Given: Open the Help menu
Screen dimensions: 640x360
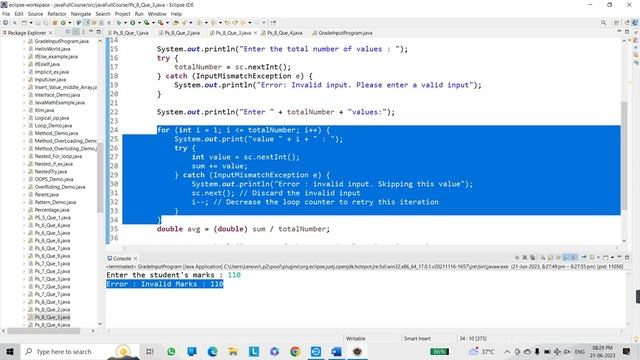Looking at the screenshot, I should [176, 14].
